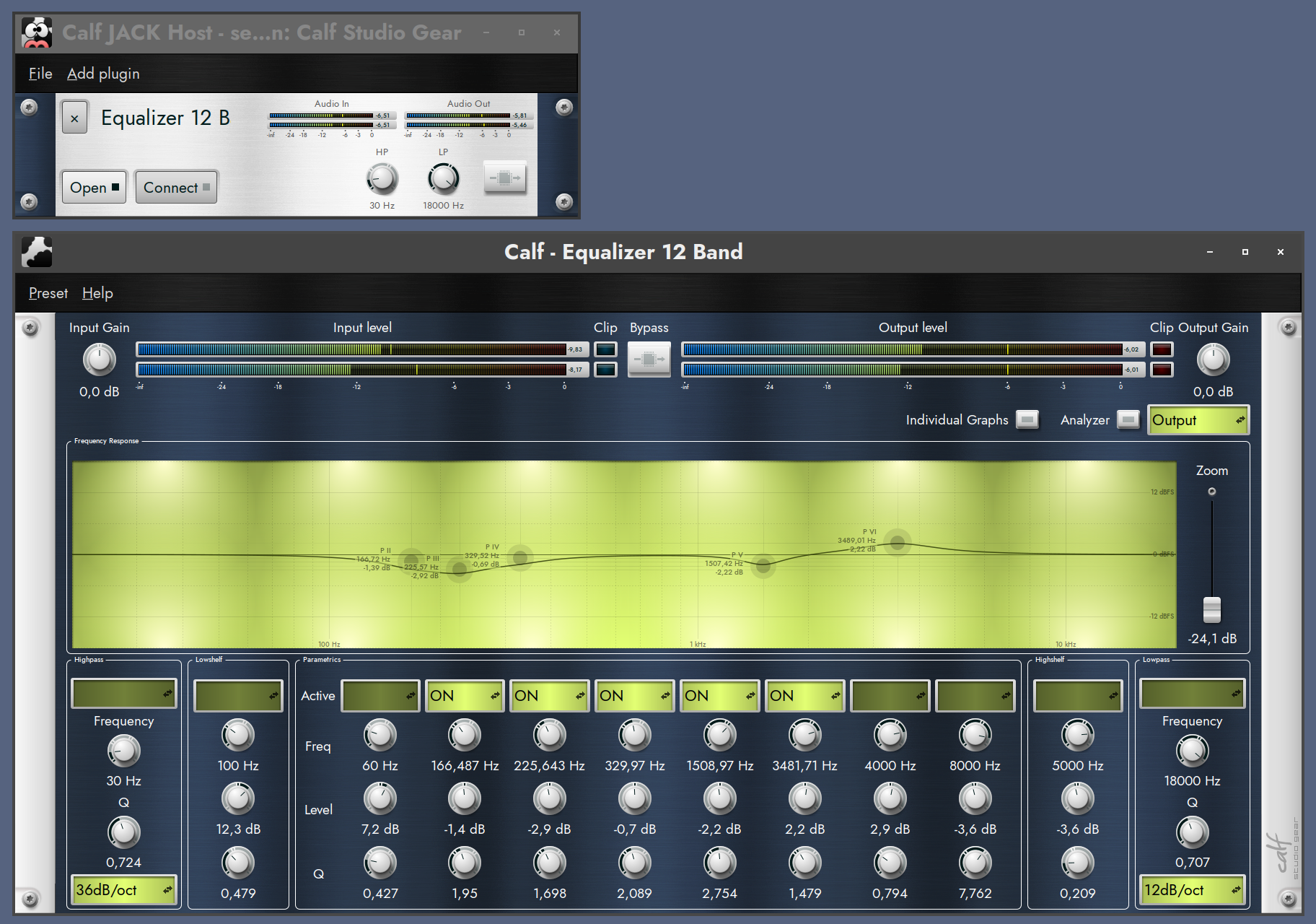1316x924 pixels.
Task: Open the File menu in JACK Host
Action: point(40,74)
